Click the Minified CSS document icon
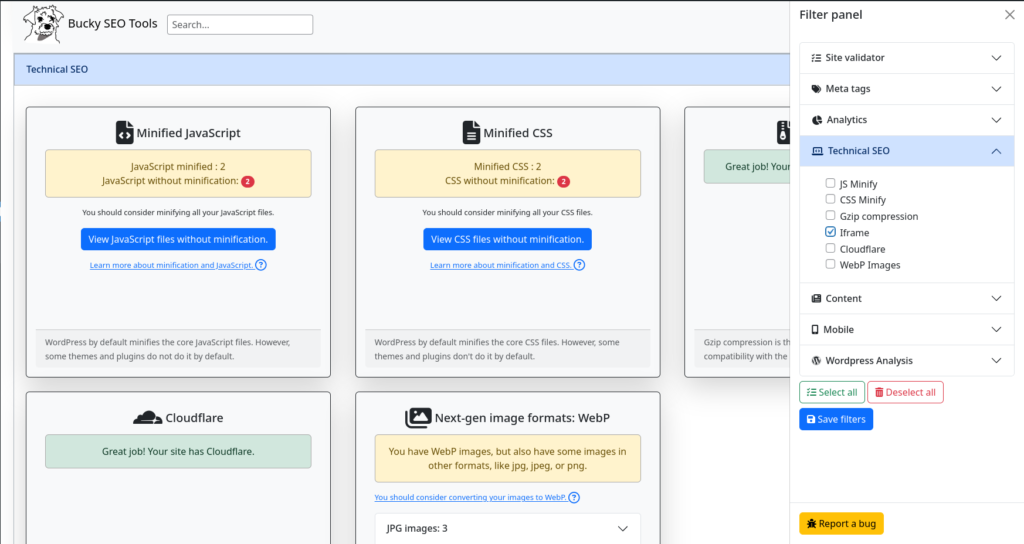This screenshot has height=544, width=1024. click(x=471, y=133)
